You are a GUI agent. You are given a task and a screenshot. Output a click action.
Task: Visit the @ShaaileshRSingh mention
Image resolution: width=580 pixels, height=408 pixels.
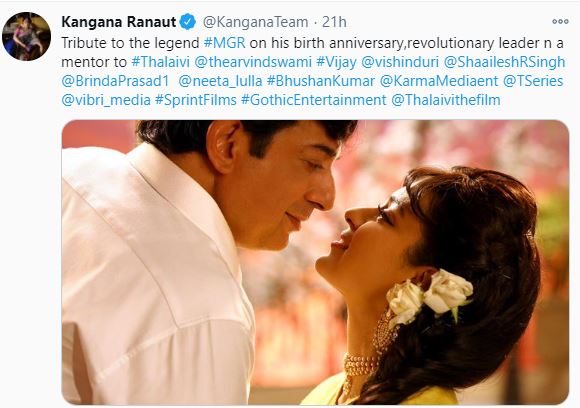click(x=504, y=62)
